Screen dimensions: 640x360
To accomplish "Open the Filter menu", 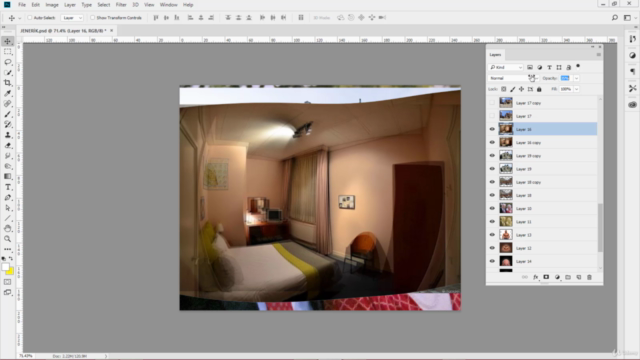I will tap(121, 4).
